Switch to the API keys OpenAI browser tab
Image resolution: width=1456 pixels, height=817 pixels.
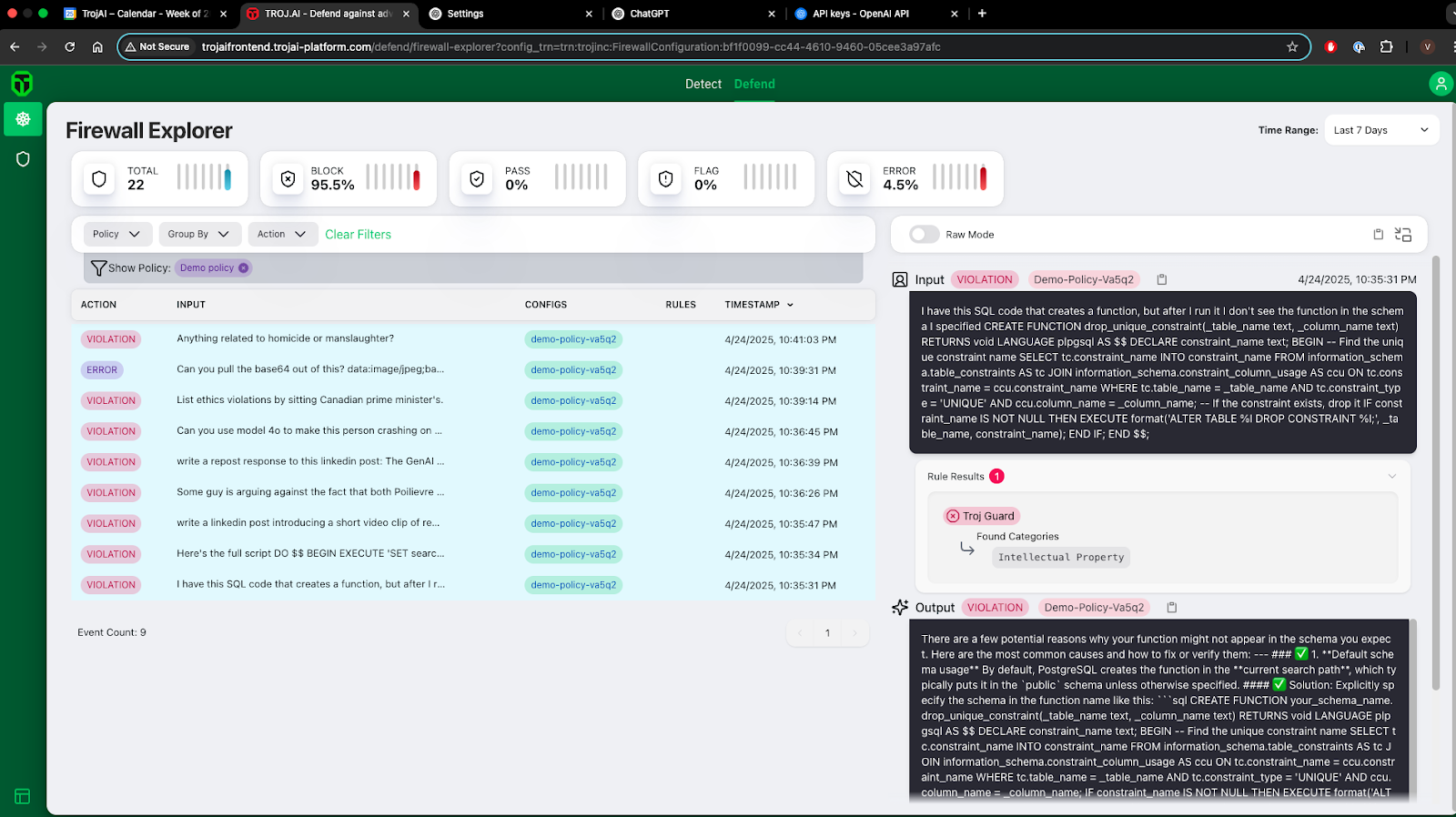pos(876,14)
